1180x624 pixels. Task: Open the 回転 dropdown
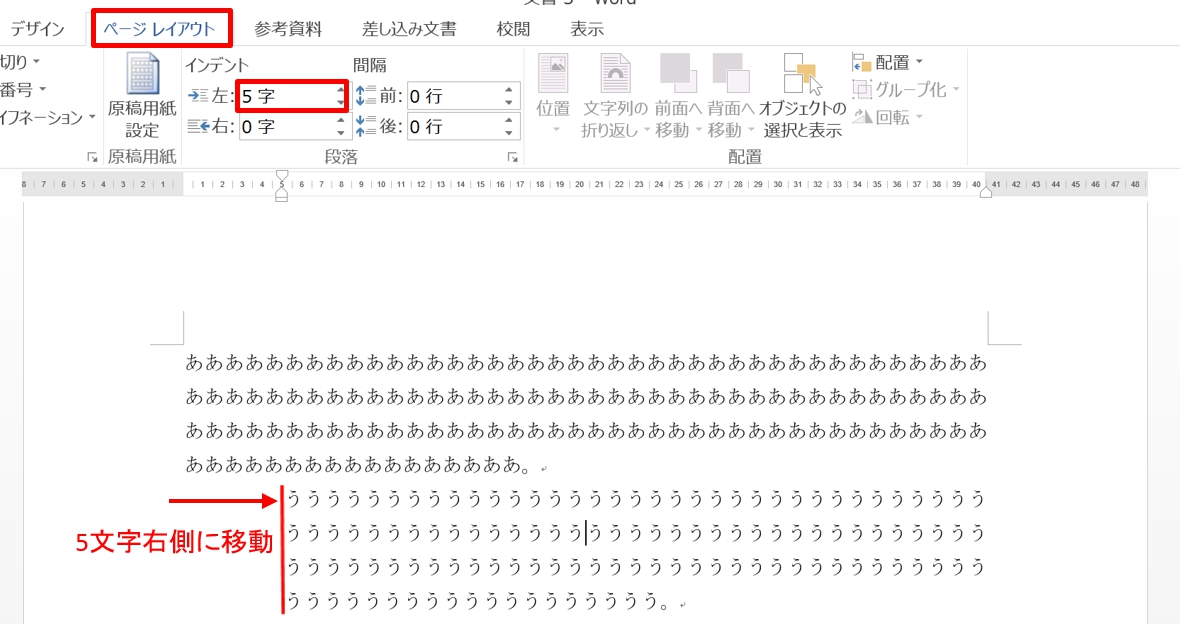point(888,117)
